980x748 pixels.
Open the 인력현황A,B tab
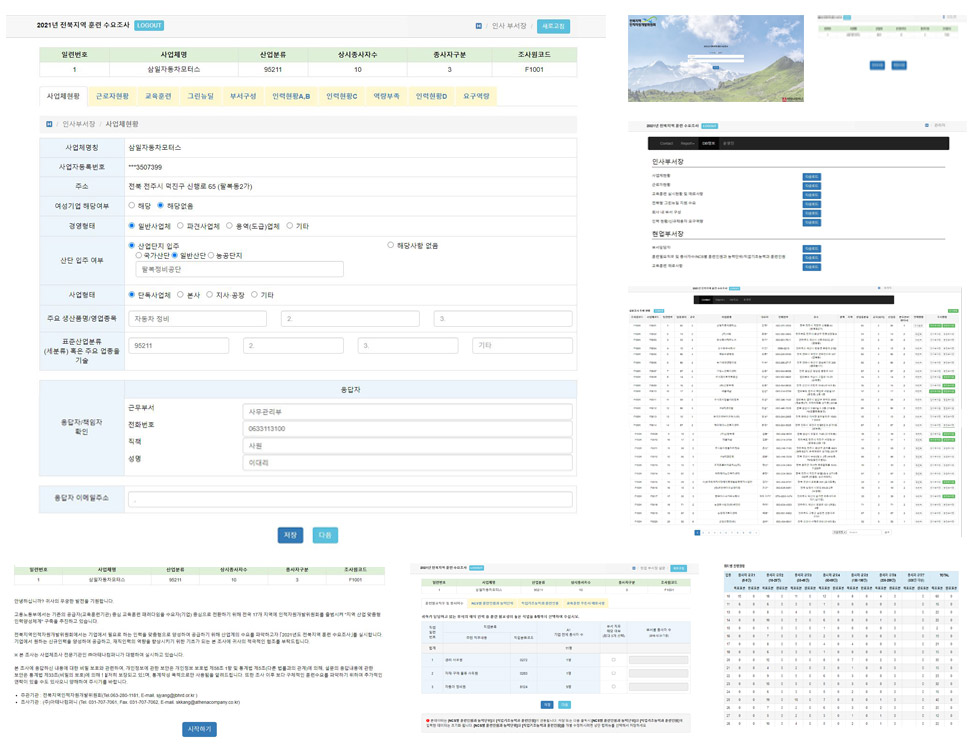pos(291,96)
